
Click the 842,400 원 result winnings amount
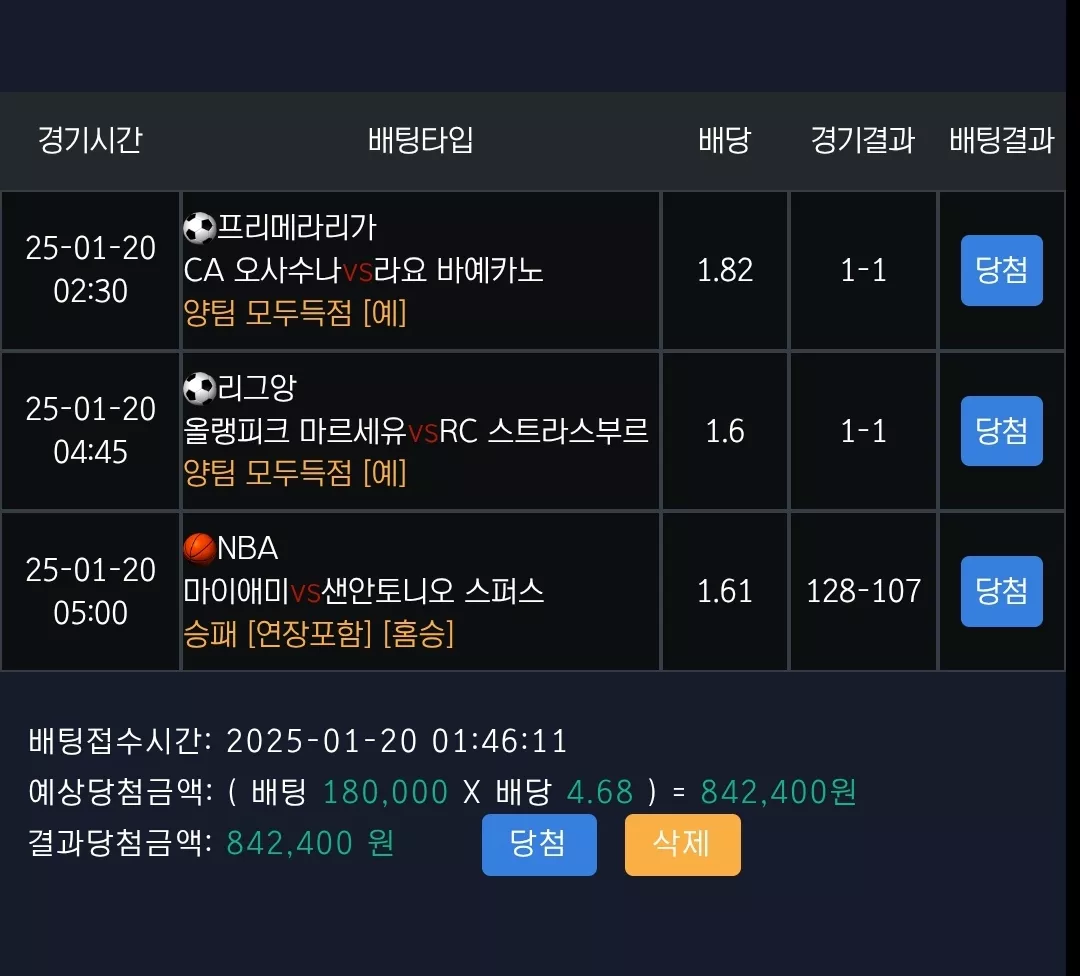(311, 843)
